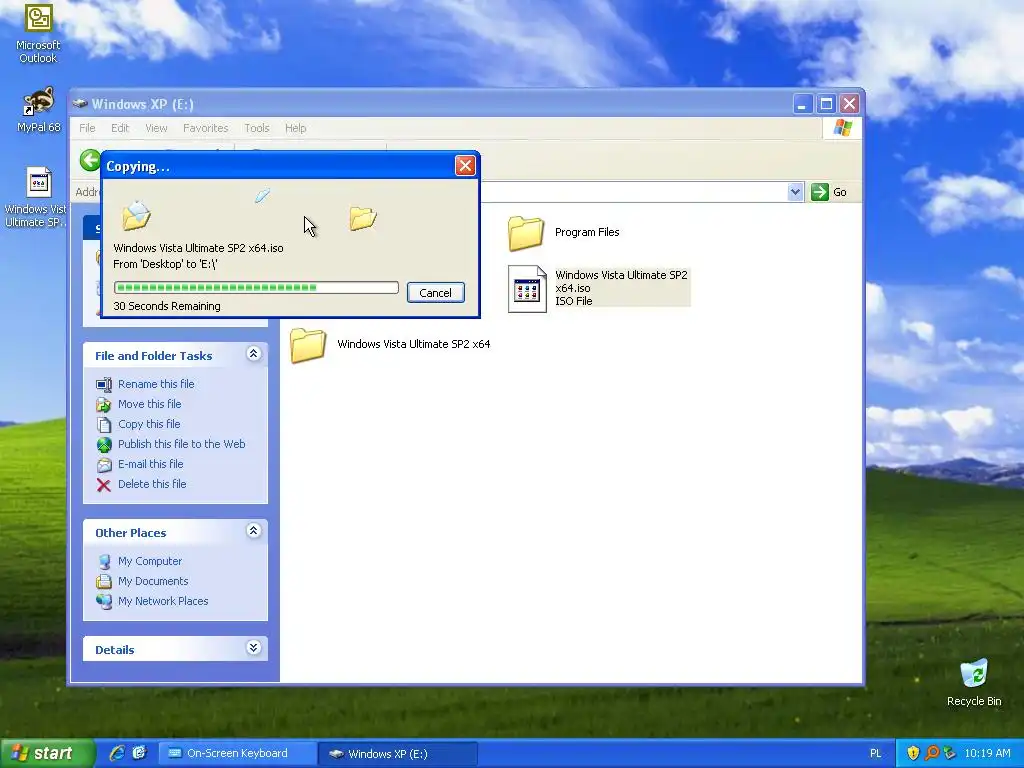Close the Copying dialog
Image resolution: width=1024 pixels, height=768 pixels.
[x=465, y=166]
